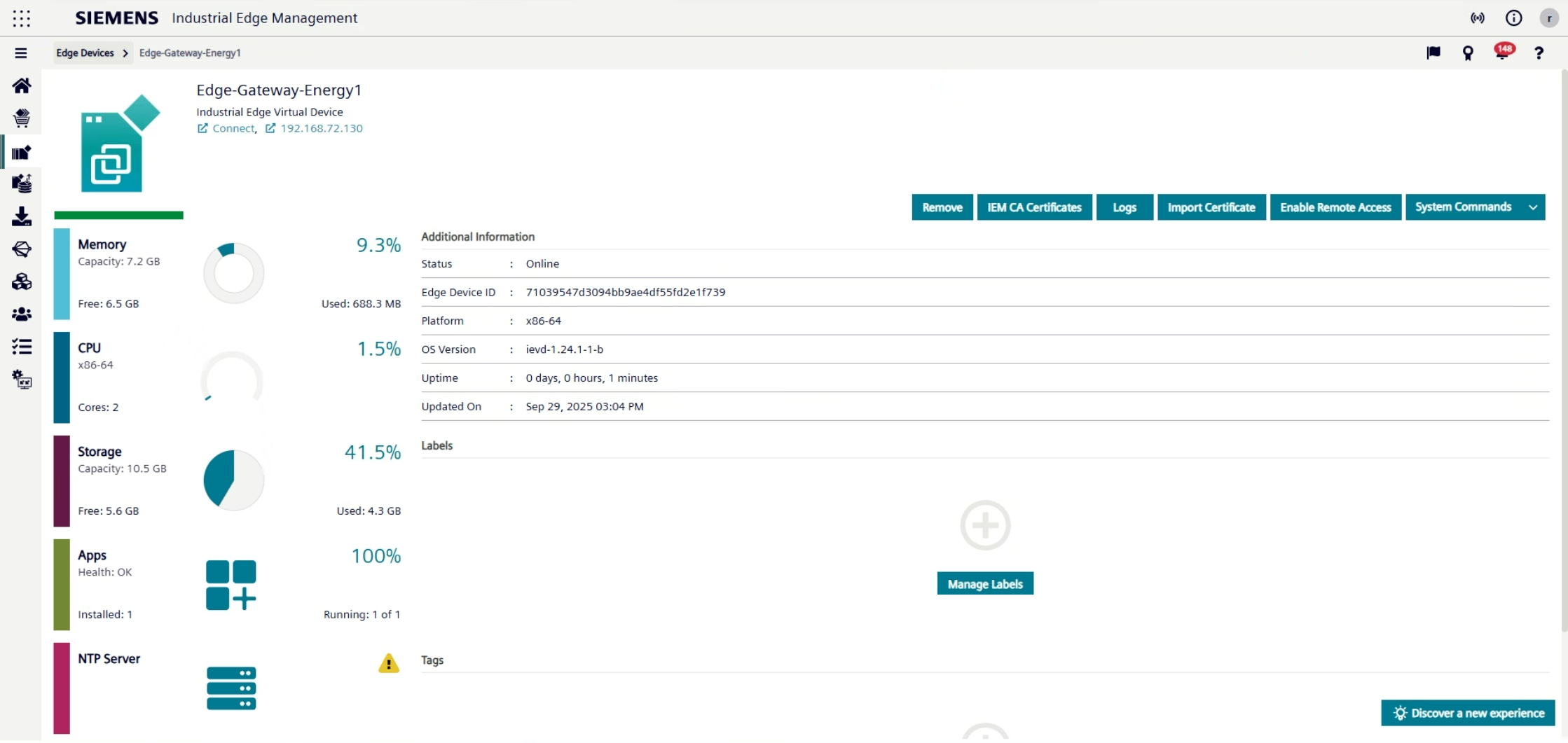Click the NTP Server warning triangle
The image size is (1568, 743).
click(x=388, y=663)
